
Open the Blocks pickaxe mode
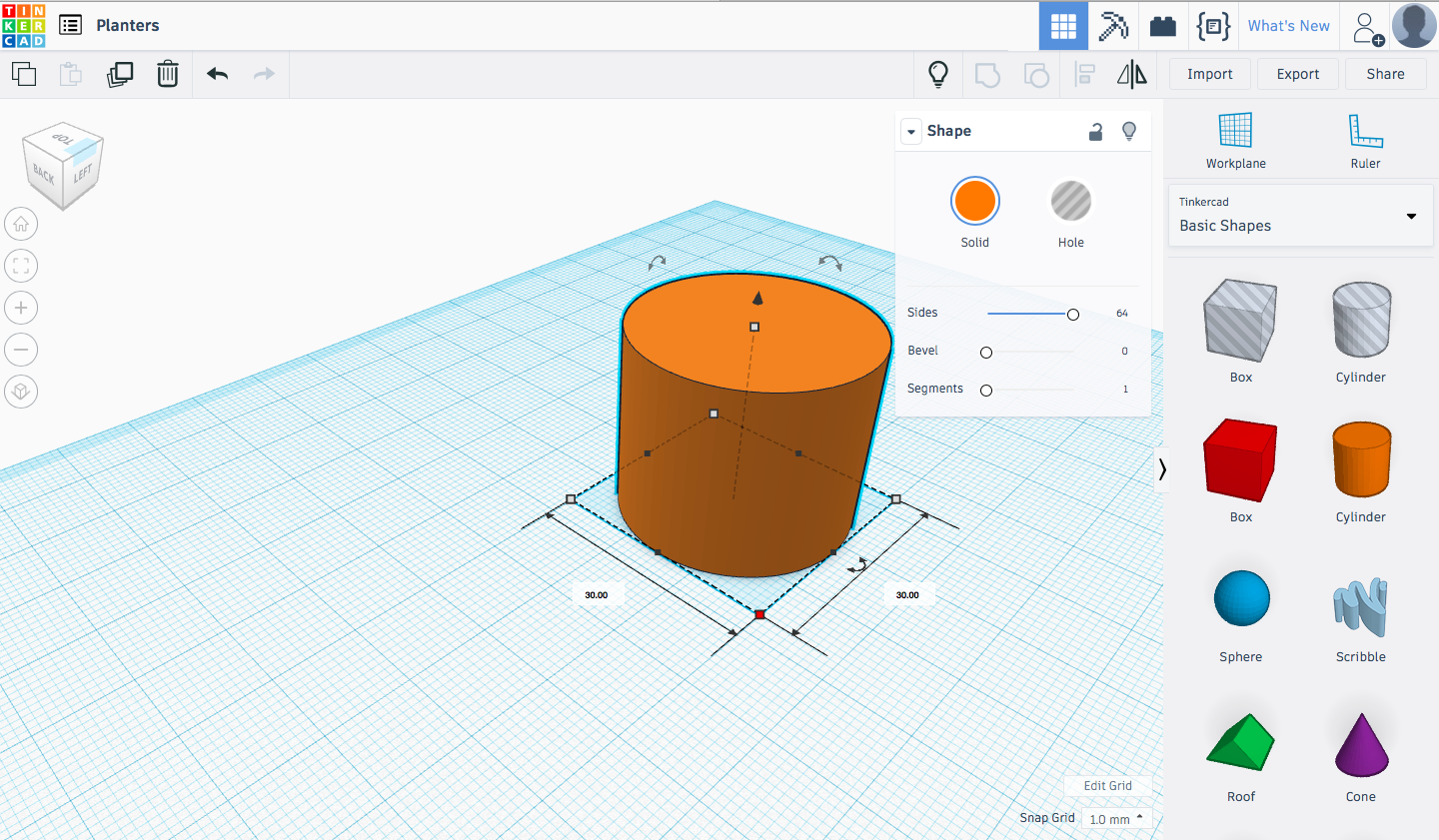(x=1113, y=26)
